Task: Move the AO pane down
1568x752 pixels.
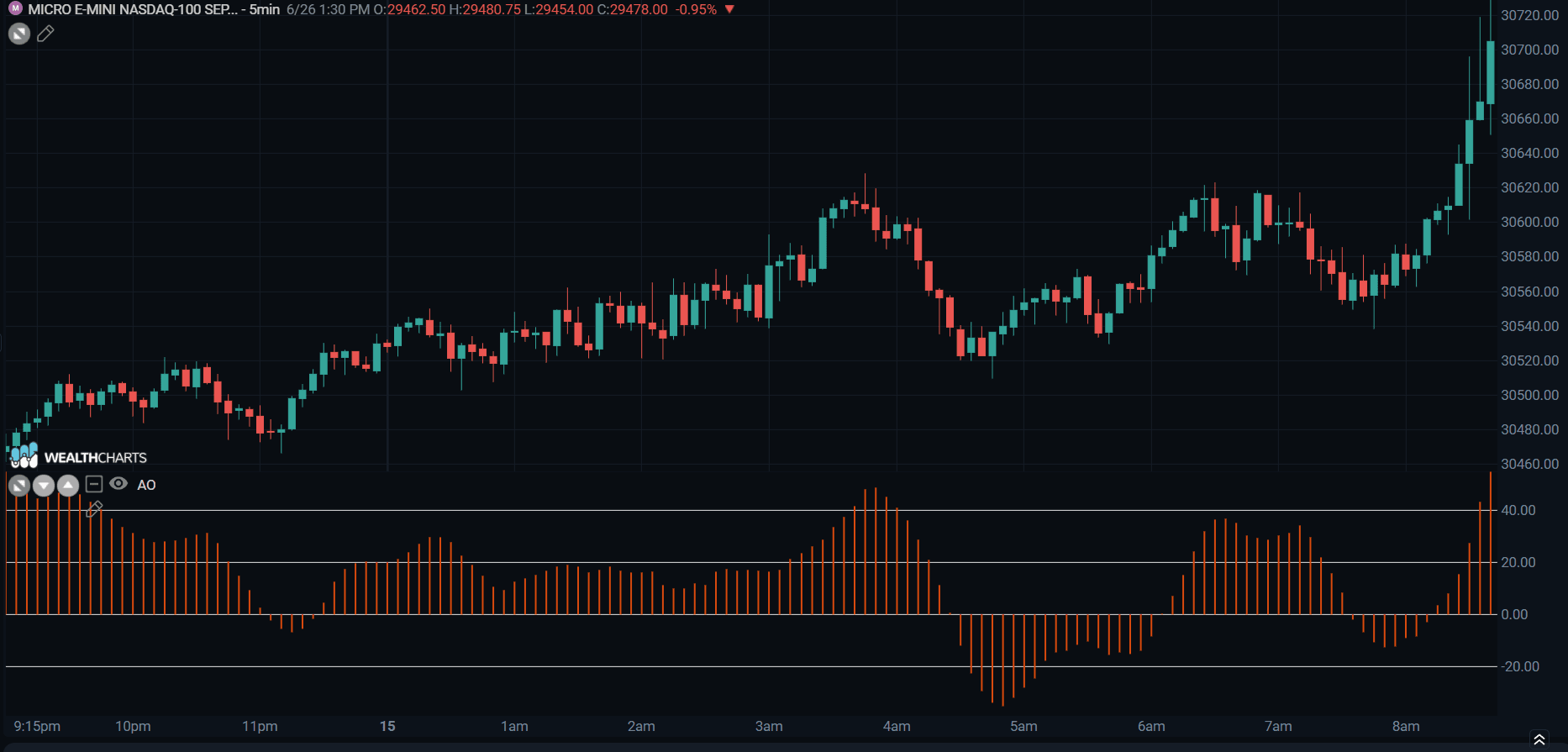Action: (44, 485)
